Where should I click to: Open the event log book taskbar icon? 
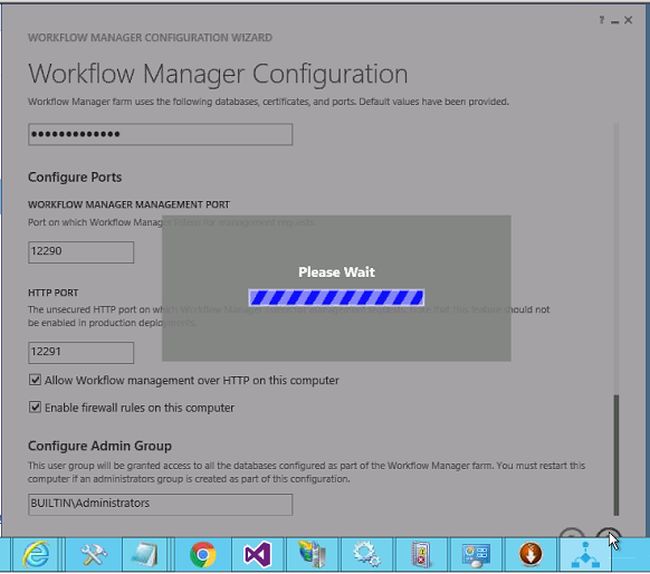click(421, 554)
